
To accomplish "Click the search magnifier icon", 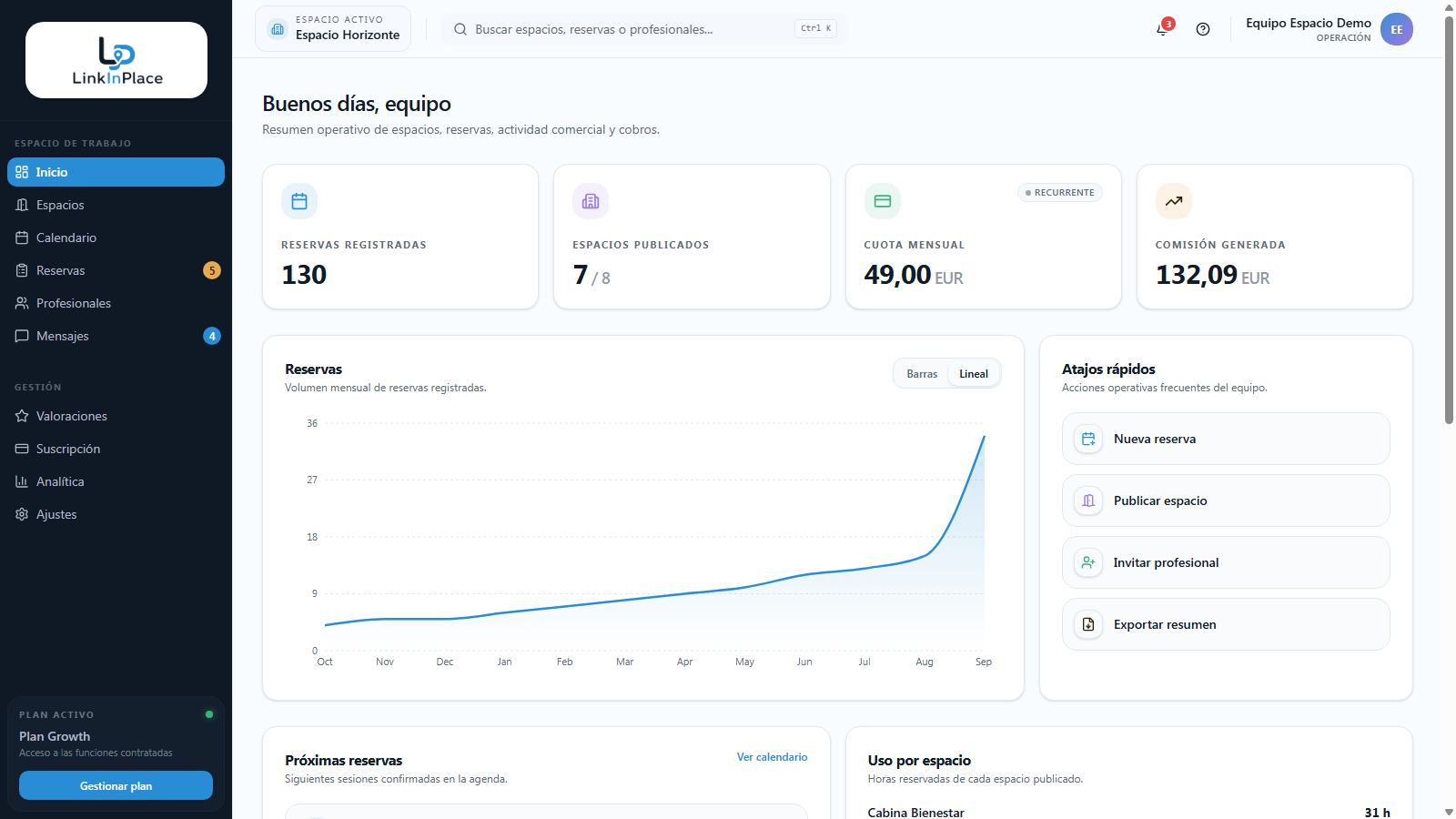I will pyautogui.click(x=460, y=29).
